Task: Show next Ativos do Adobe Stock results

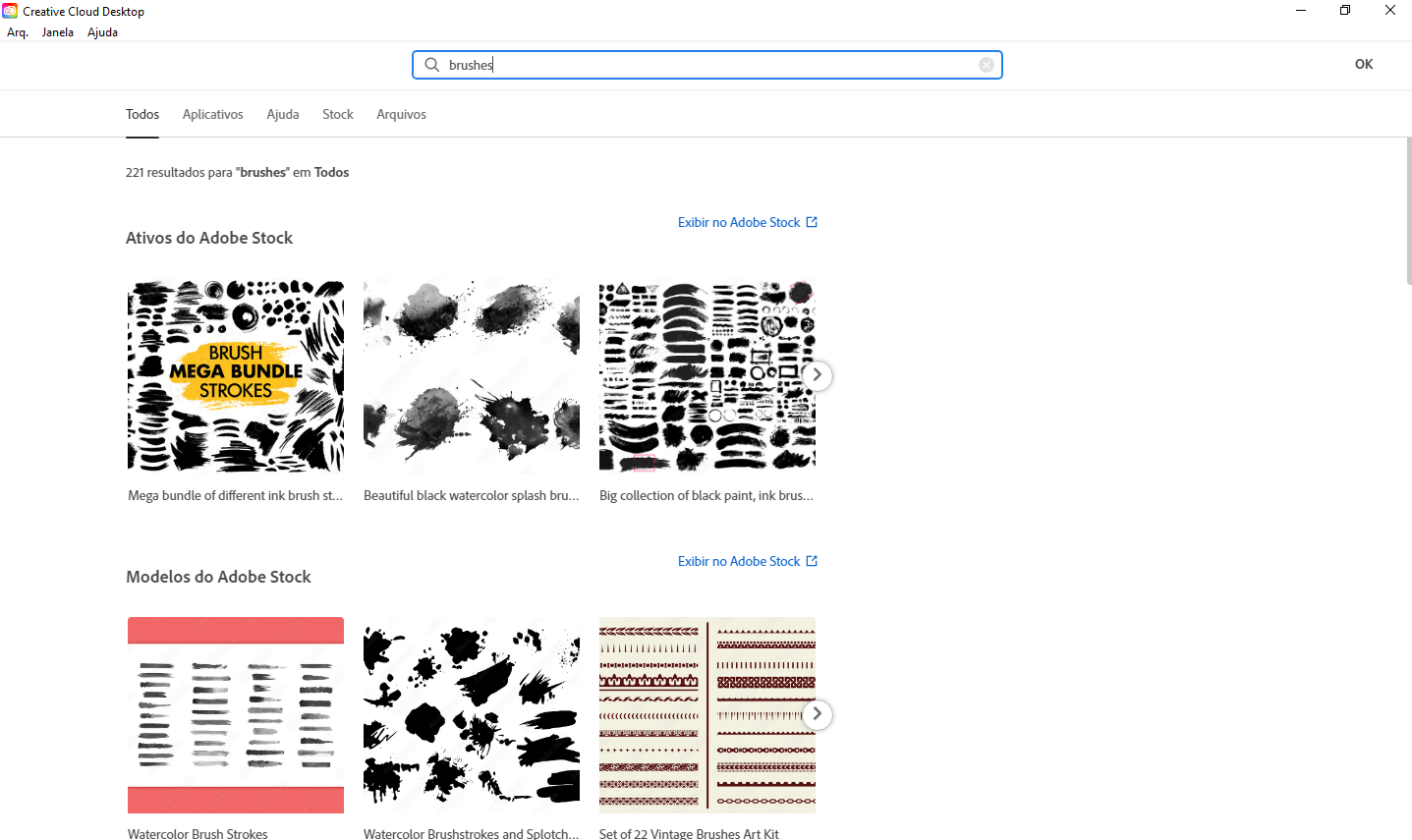Action: point(817,375)
